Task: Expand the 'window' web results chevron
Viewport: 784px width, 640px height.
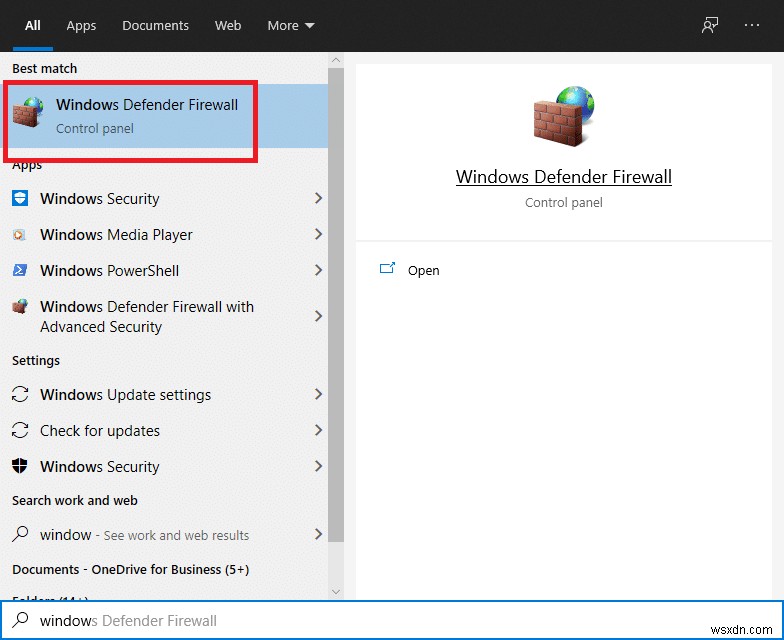Action: pyautogui.click(x=318, y=534)
